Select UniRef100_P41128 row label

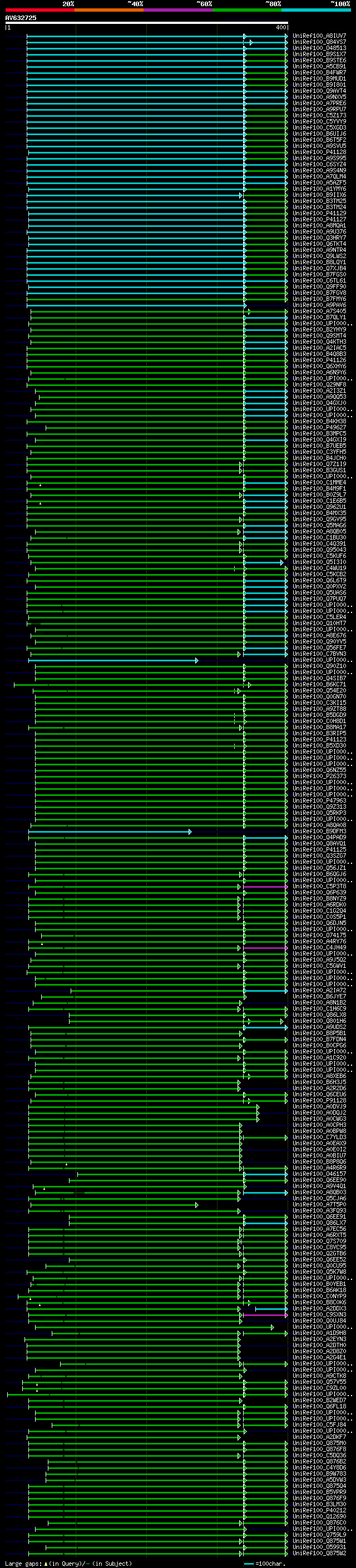click(x=319, y=152)
